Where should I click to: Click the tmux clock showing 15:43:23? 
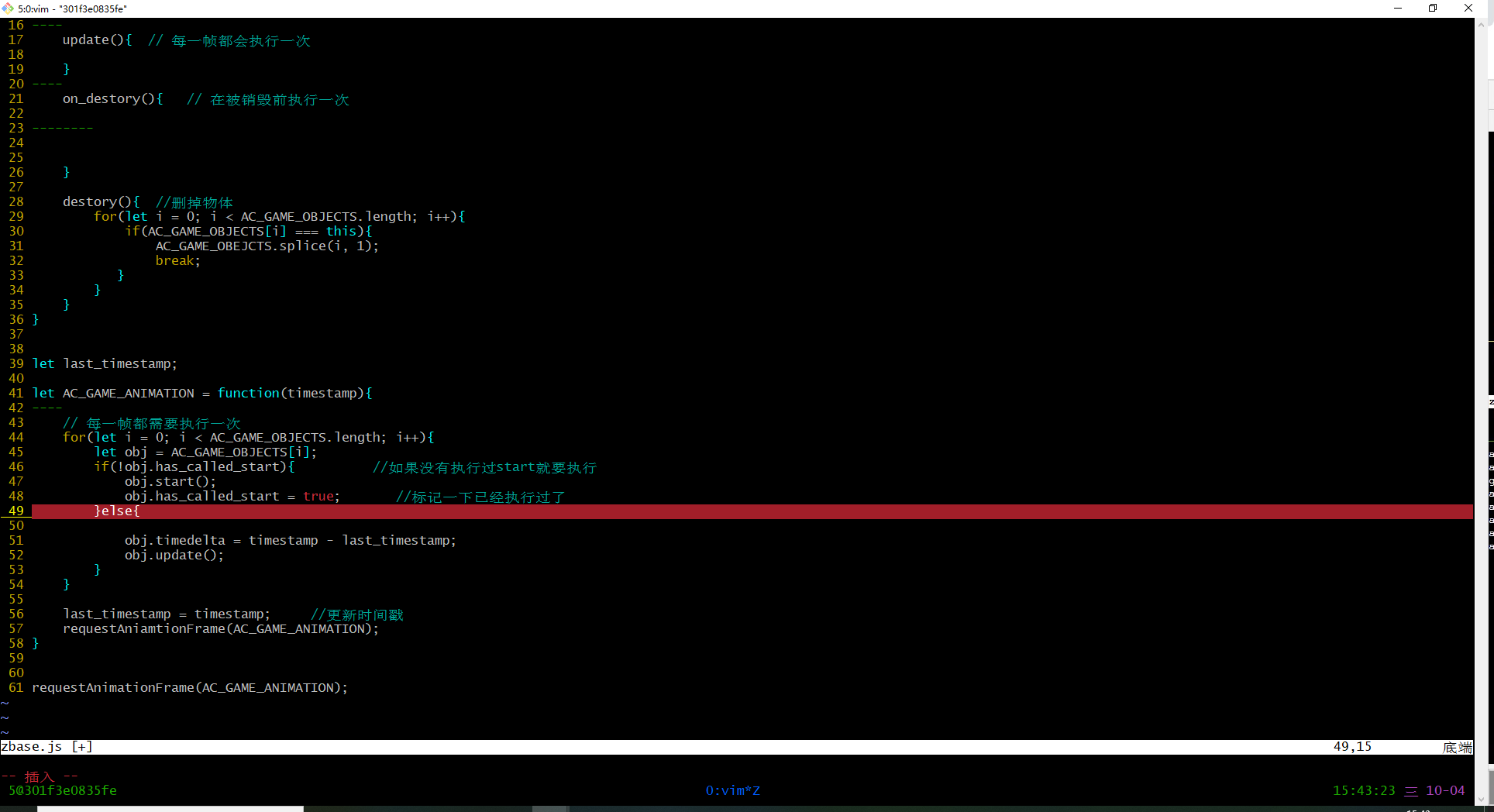(1363, 790)
